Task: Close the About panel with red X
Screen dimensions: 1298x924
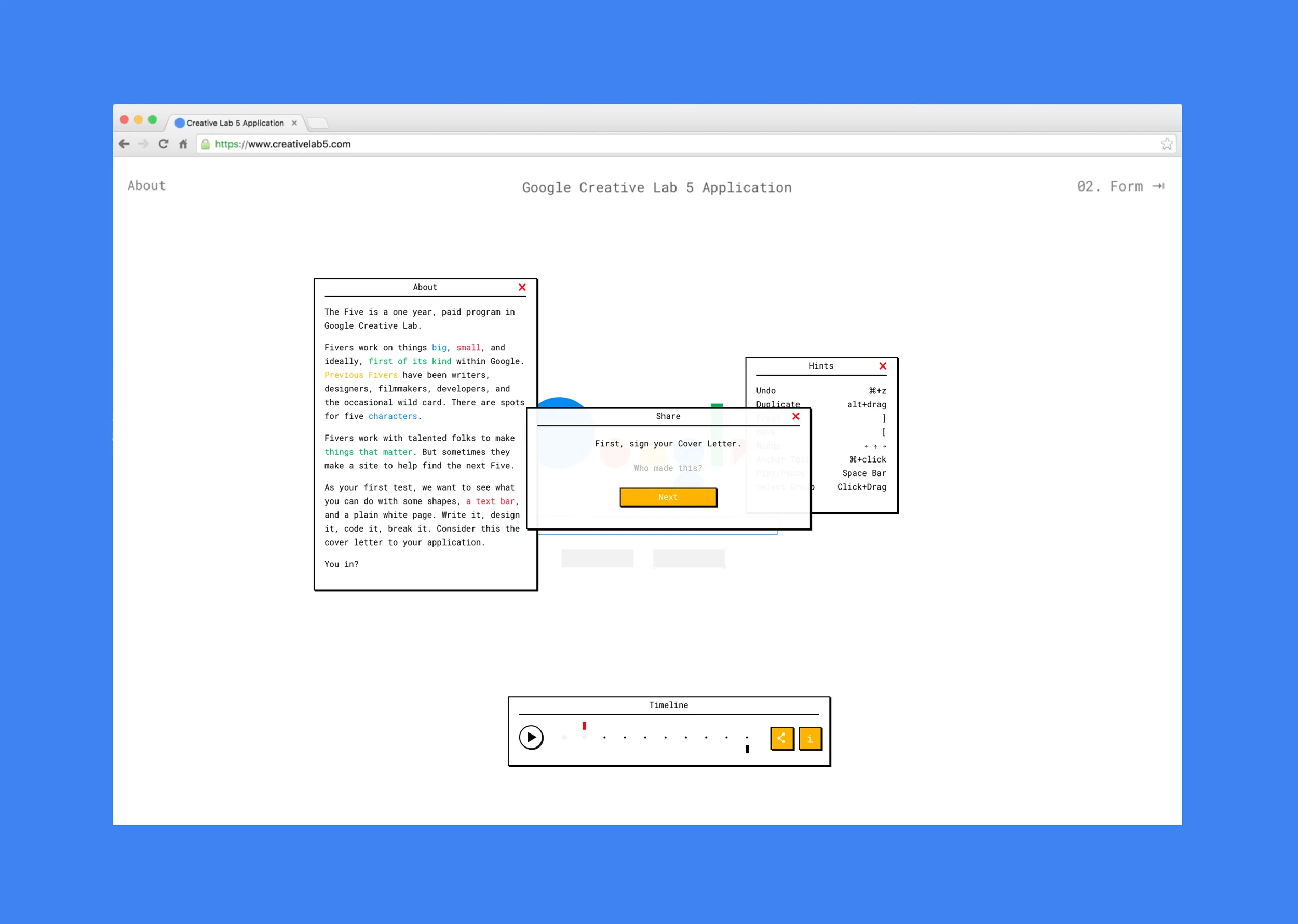Action: coord(522,288)
